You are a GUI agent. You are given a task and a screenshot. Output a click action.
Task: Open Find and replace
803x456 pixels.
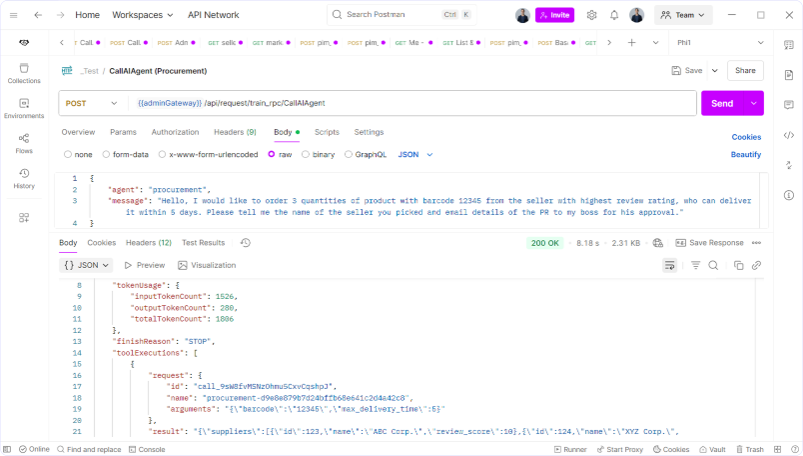(x=89, y=449)
